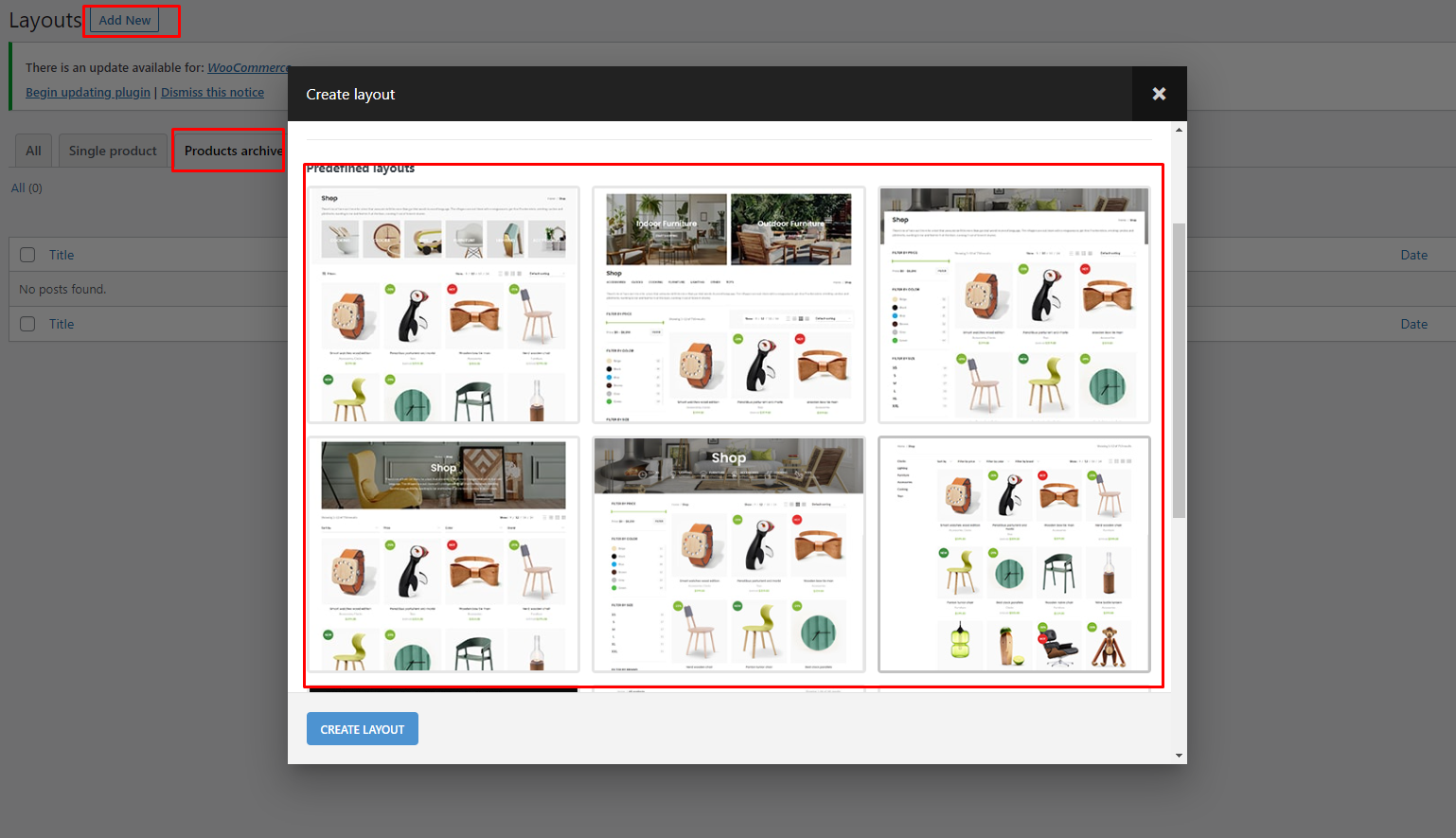The image size is (1456, 838).
Task: Switch to the Single product tab
Action: [113, 151]
